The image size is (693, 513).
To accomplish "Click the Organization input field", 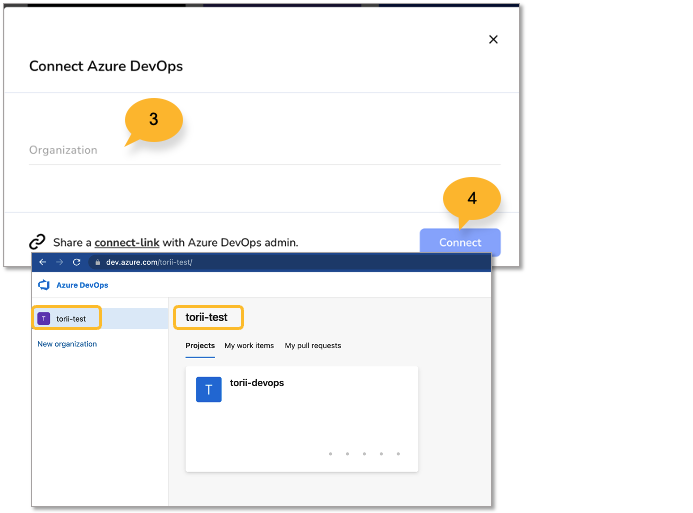I will 265,150.
